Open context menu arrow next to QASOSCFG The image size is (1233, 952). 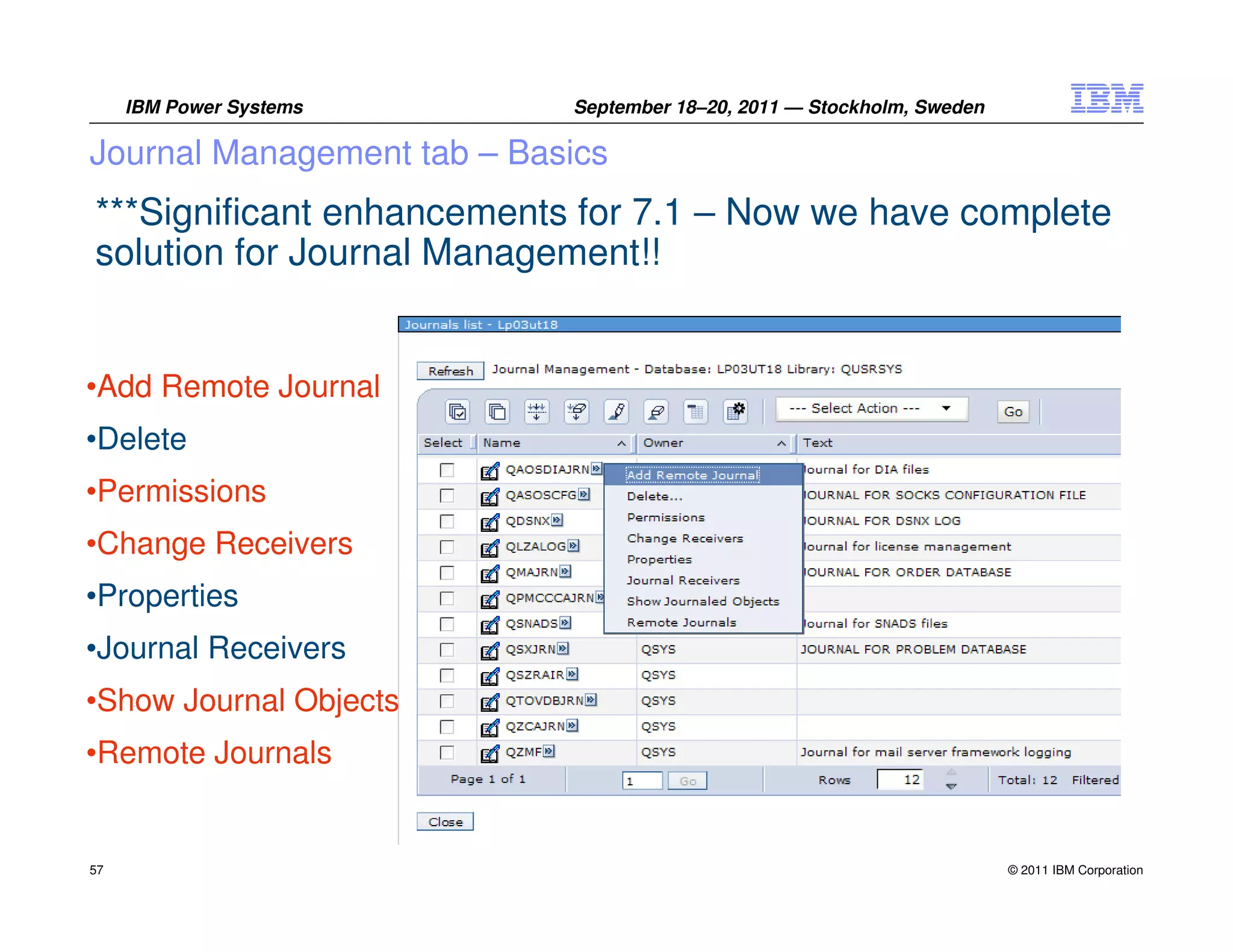pyautogui.click(x=584, y=495)
